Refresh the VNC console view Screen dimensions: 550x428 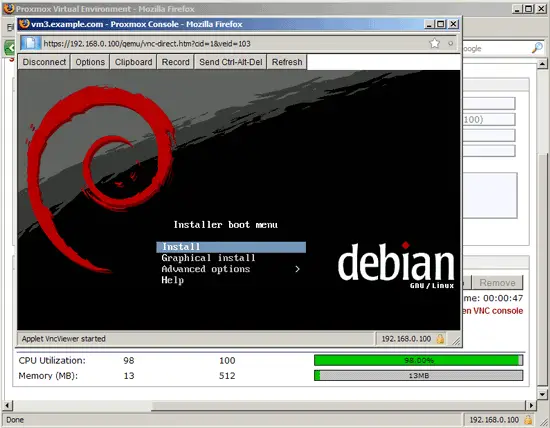(x=287, y=62)
